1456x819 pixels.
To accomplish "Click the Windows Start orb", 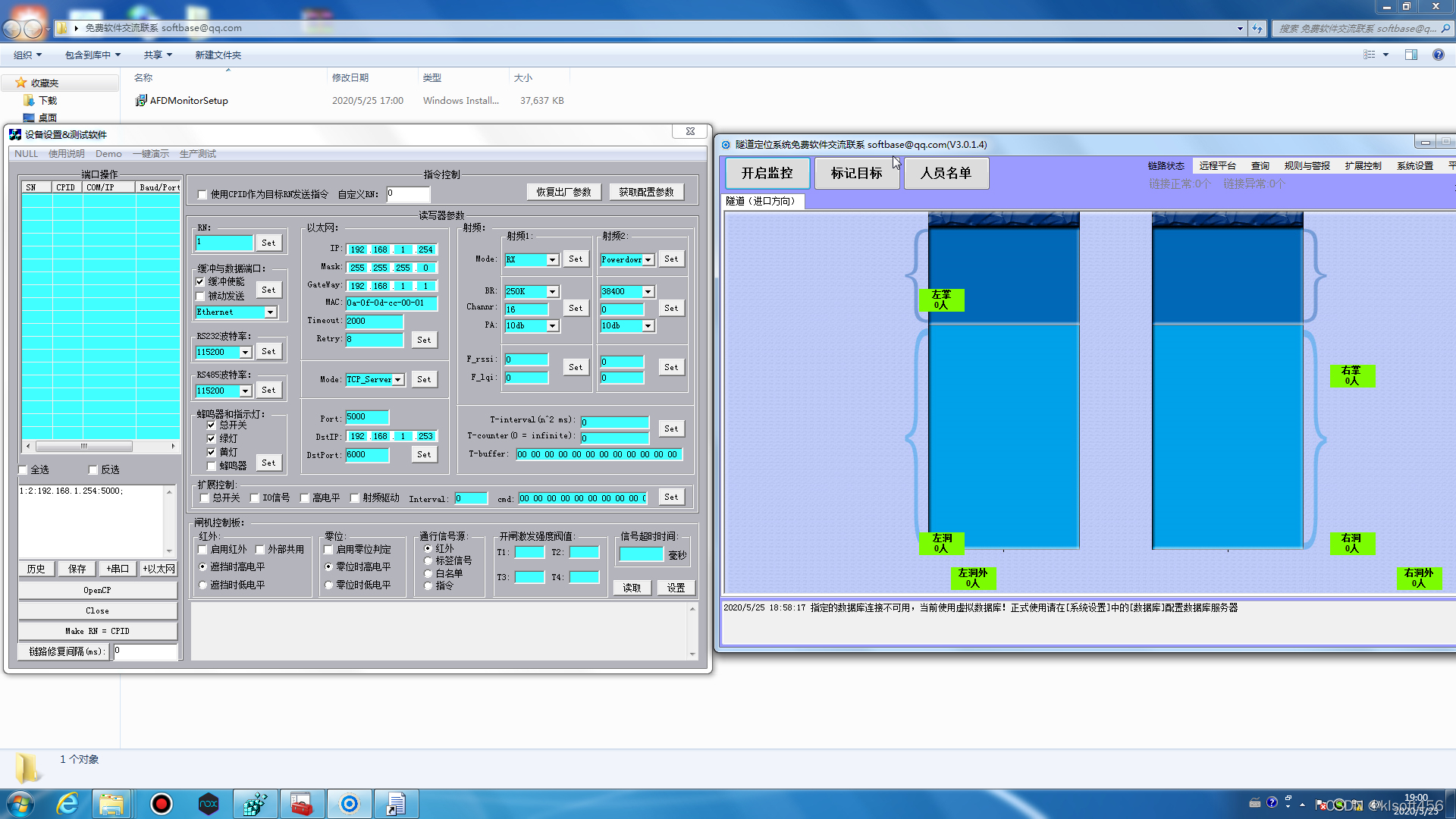I will coord(20,804).
